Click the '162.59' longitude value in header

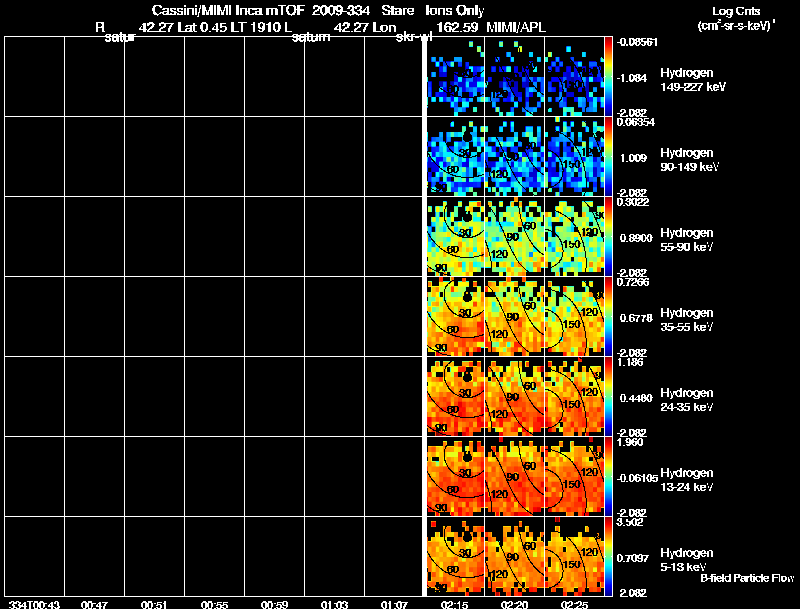[457, 27]
